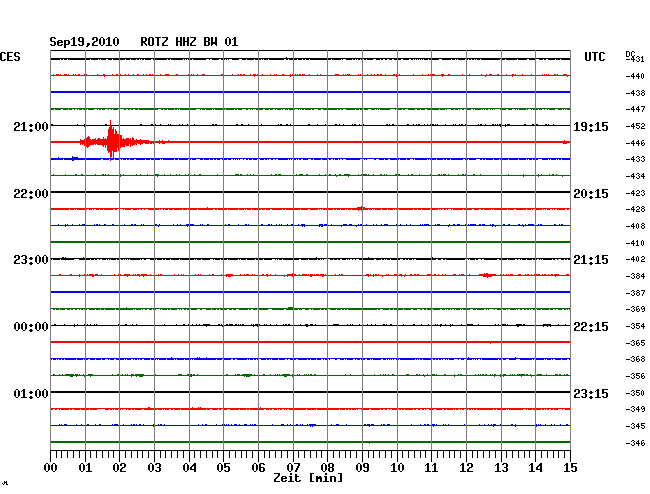Click the DC offset value -447
This screenshot has width=650, height=494.
click(635, 109)
